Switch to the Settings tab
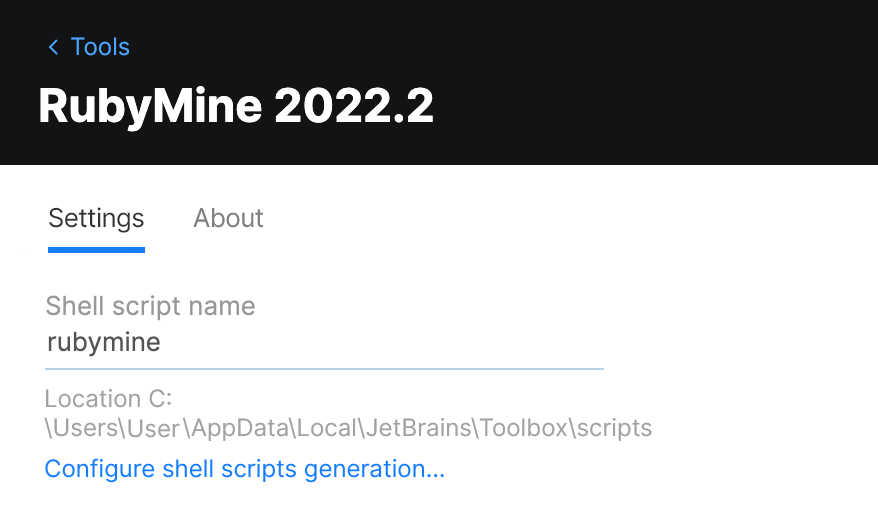The image size is (878, 530). coord(96,218)
